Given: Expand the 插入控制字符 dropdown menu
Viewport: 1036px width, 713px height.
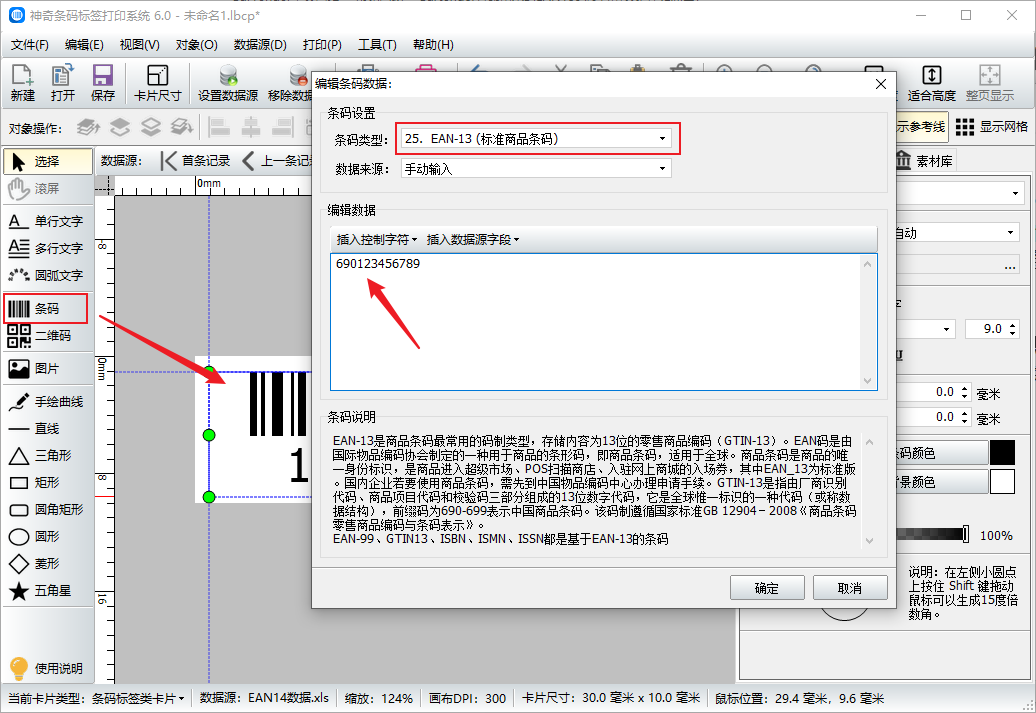Looking at the screenshot, I should (x=377, y=239).
